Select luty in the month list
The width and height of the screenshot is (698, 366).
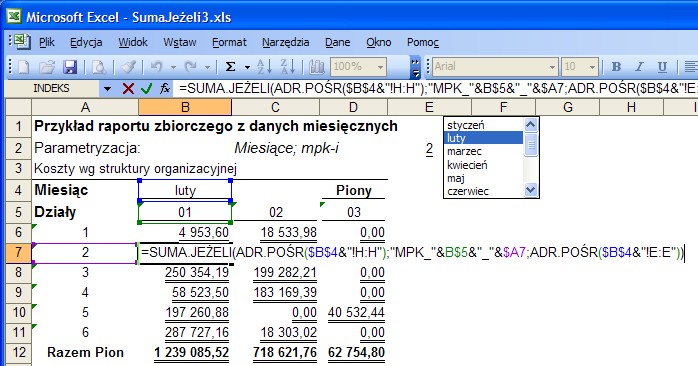(x=484, y=138)
